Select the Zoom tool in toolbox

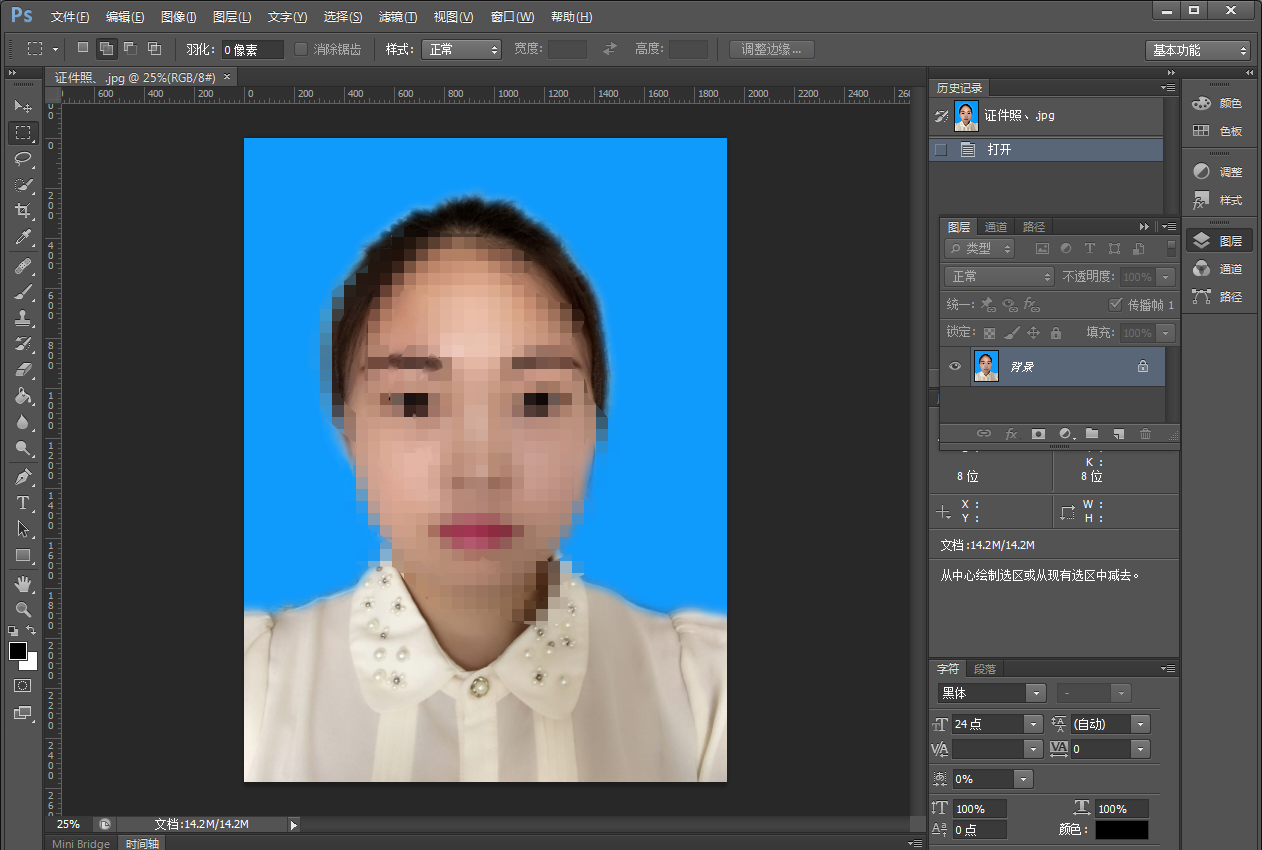point(23,609)
